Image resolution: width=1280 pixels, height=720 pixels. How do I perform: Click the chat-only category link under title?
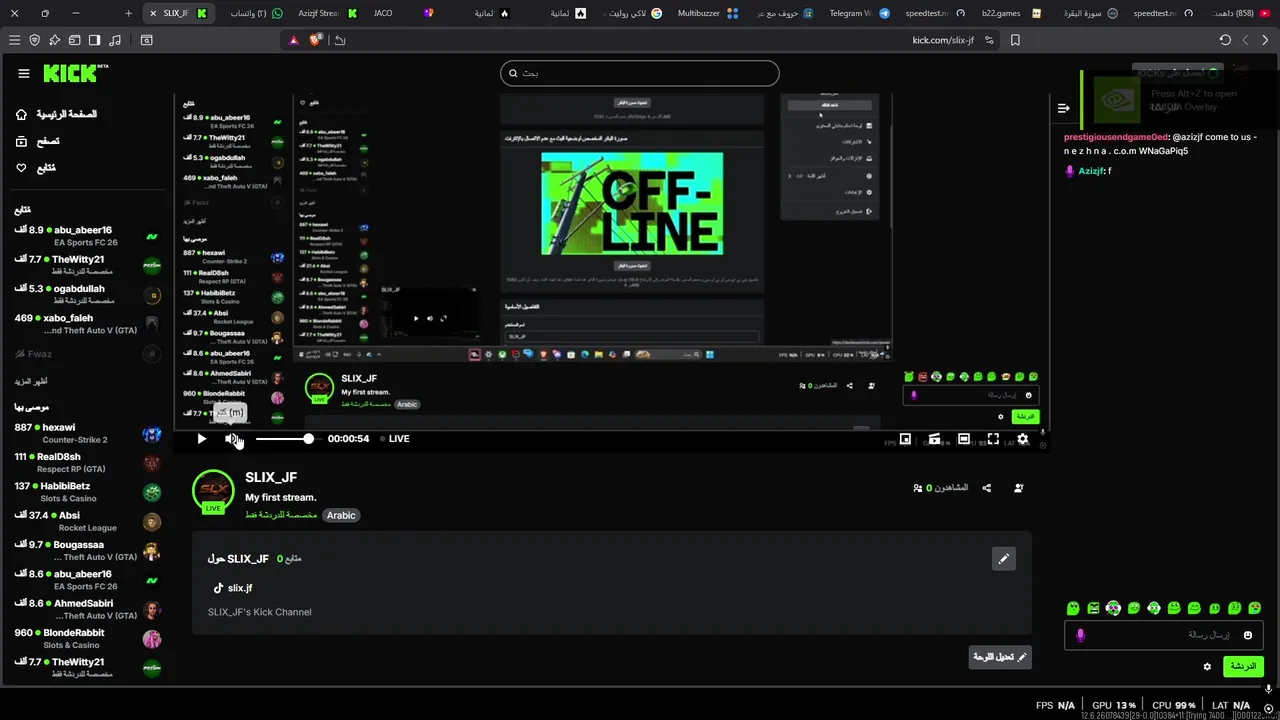[x=281, y=515]
